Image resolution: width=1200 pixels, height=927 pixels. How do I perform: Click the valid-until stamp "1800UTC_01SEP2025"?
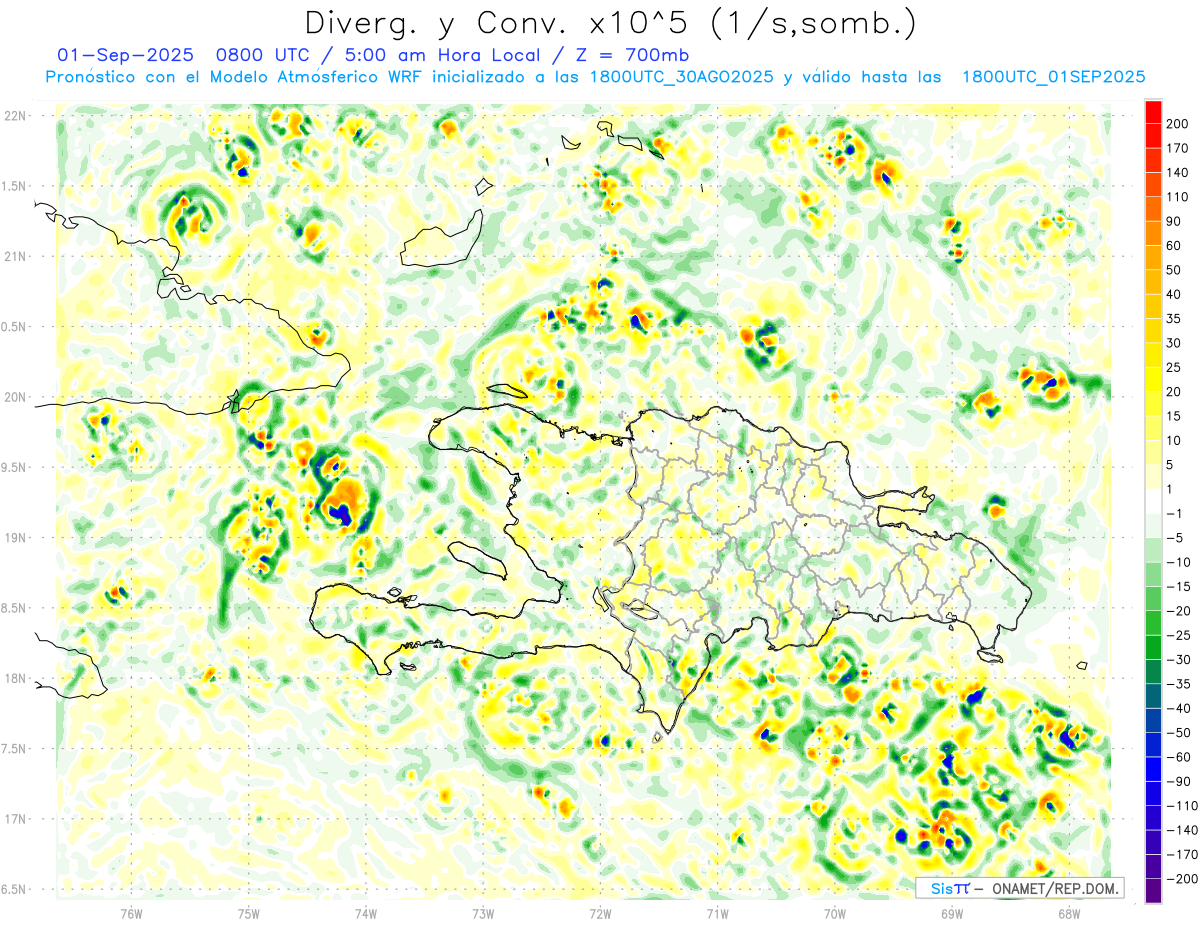(1053, 77)
